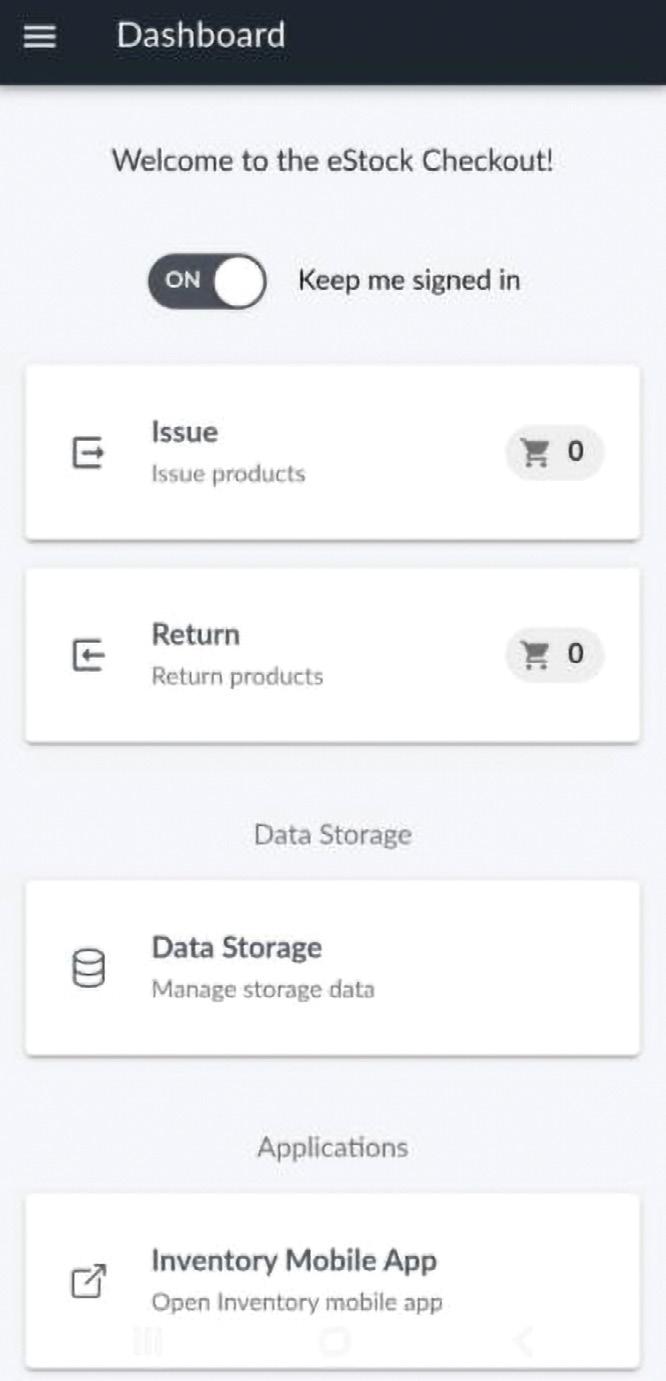Open the Return cart counter badge
Image resolution: width=666 pixels, height=1381 pixels.
[x=554, y=655]
